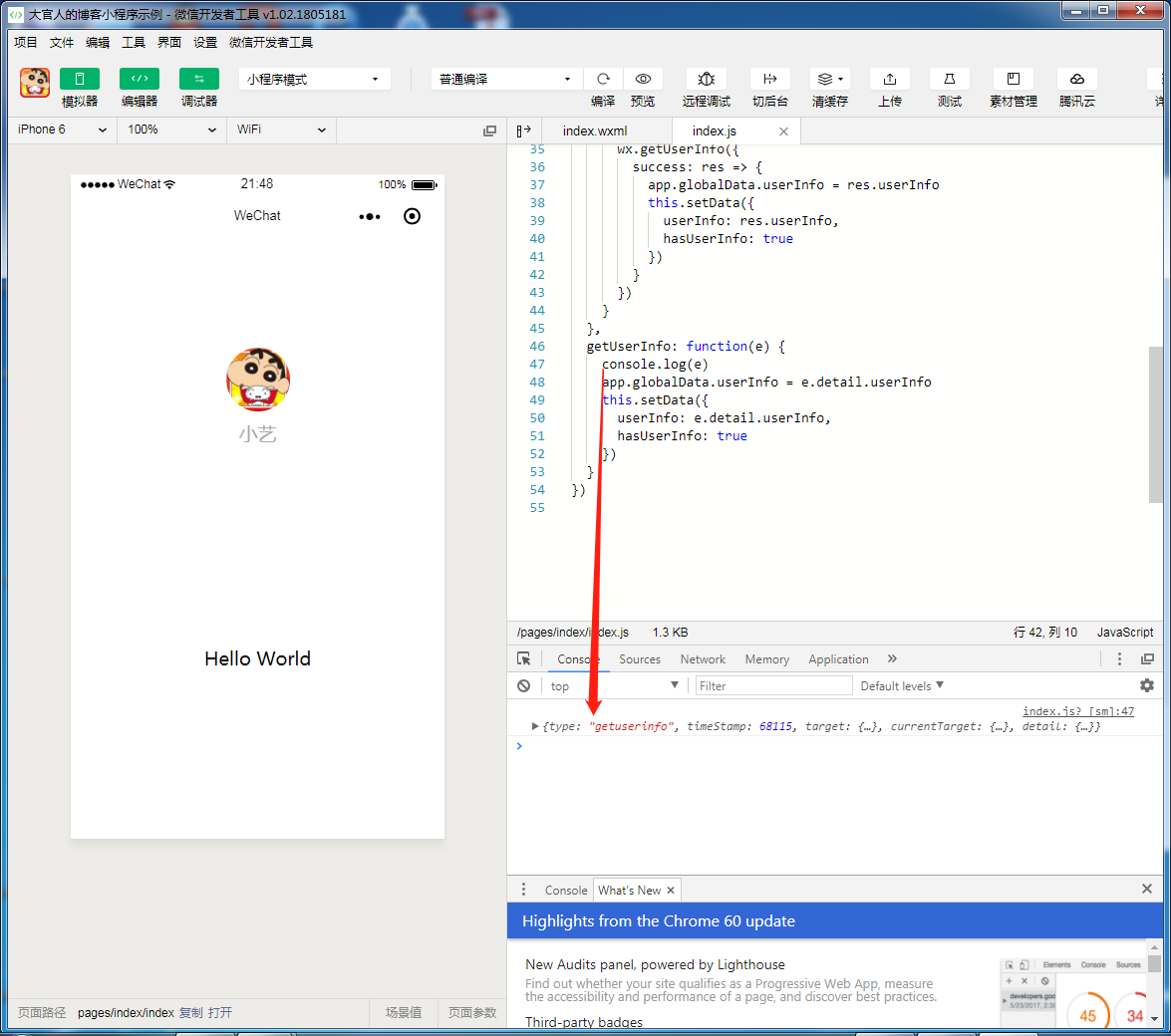Click the 切后台 switch background icon
Viewport: 1171px width, 1036px height.
[x=770, y=79]
